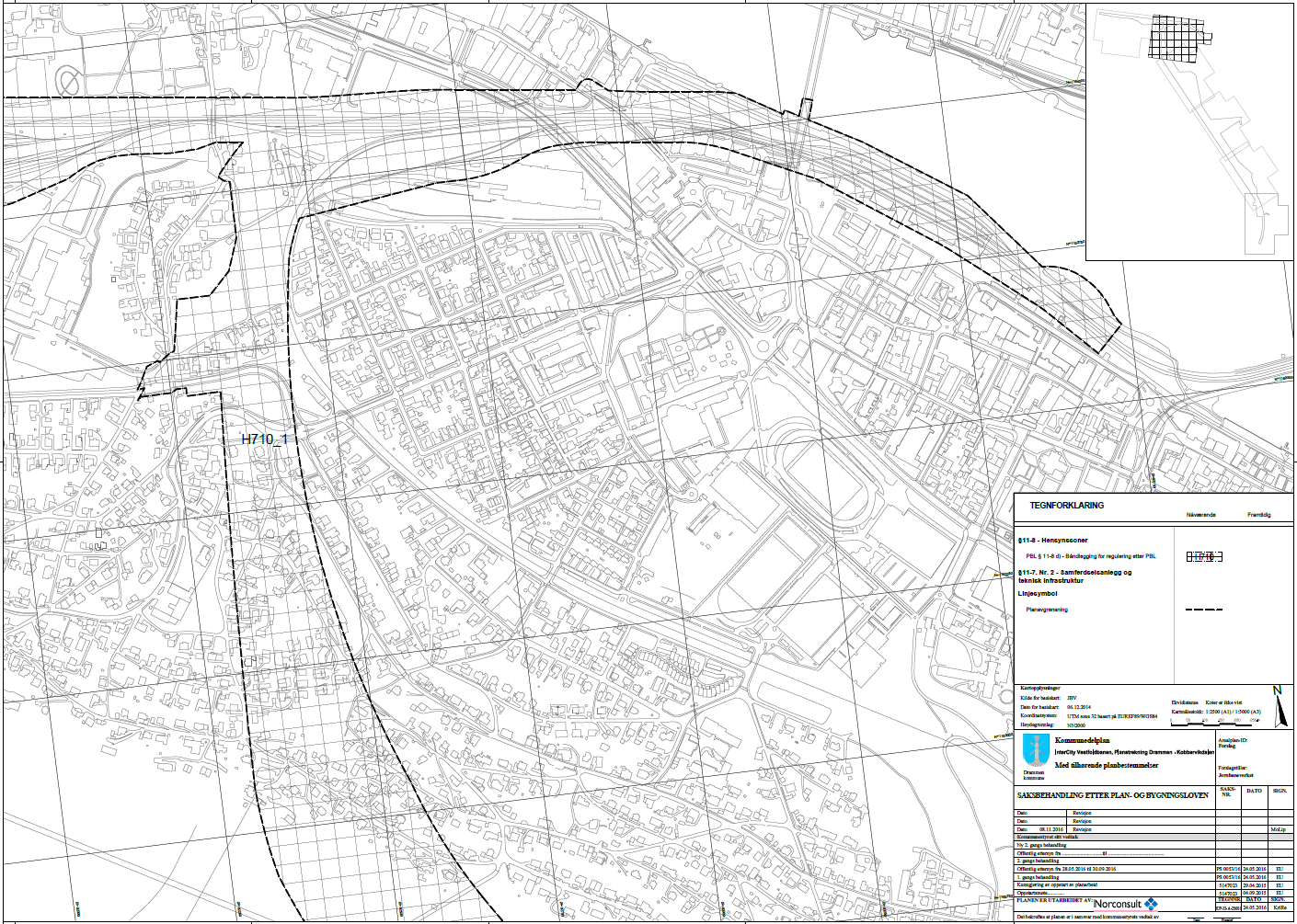Click 'Kunngjøring av oppstart av planarbeid' row

1154,885
